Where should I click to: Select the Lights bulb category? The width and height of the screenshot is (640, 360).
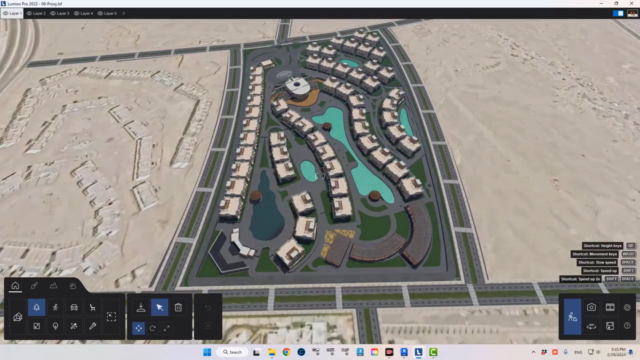point(55,326)
